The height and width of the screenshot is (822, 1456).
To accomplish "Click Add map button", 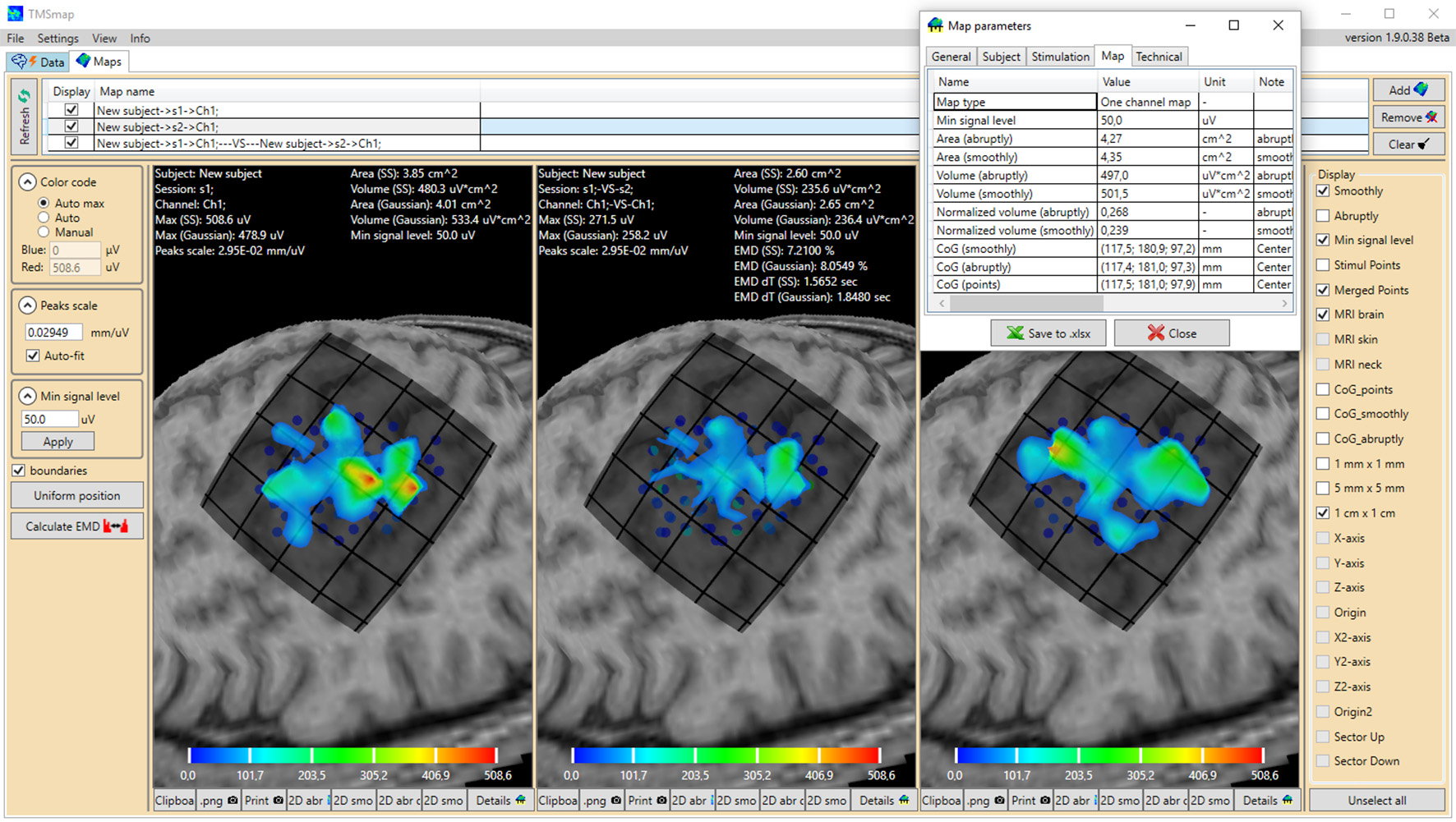I will tap(1408, 90).
